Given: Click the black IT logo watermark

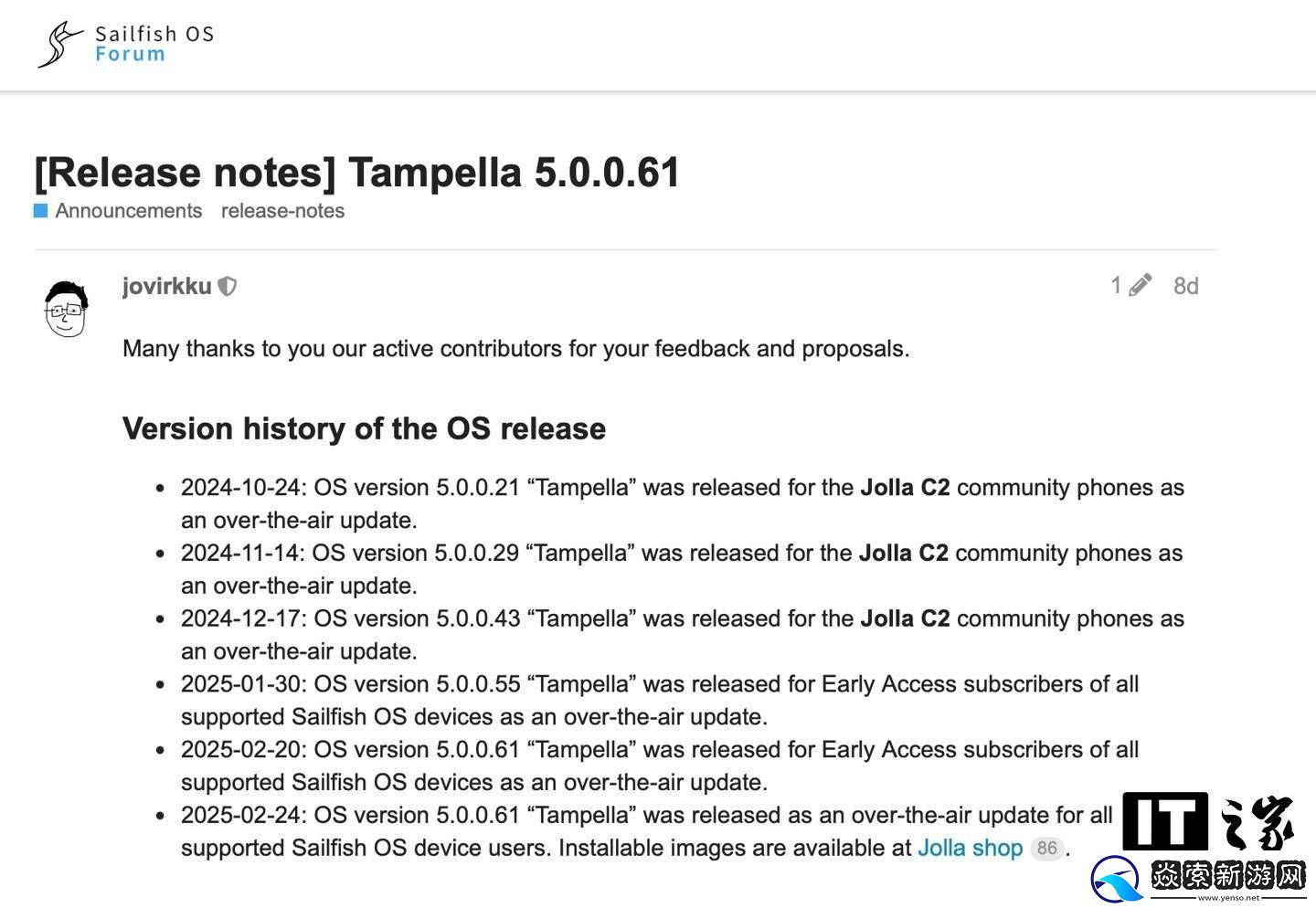Looking at the screenshot, I should 1164,821.
